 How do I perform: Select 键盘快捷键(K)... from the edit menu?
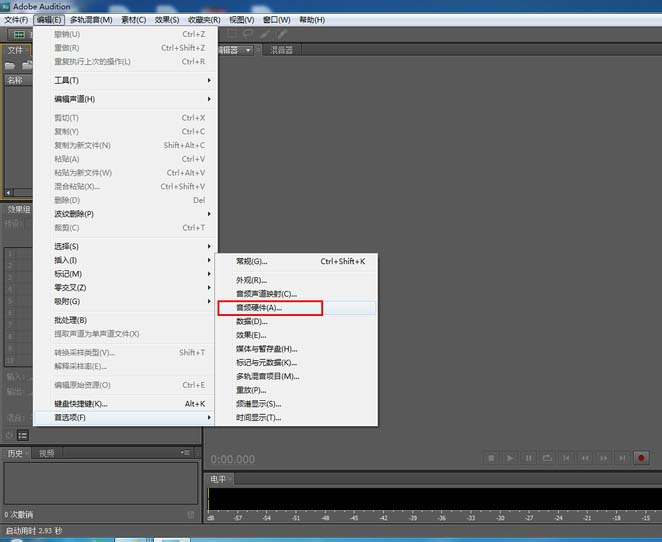point(125,404)
